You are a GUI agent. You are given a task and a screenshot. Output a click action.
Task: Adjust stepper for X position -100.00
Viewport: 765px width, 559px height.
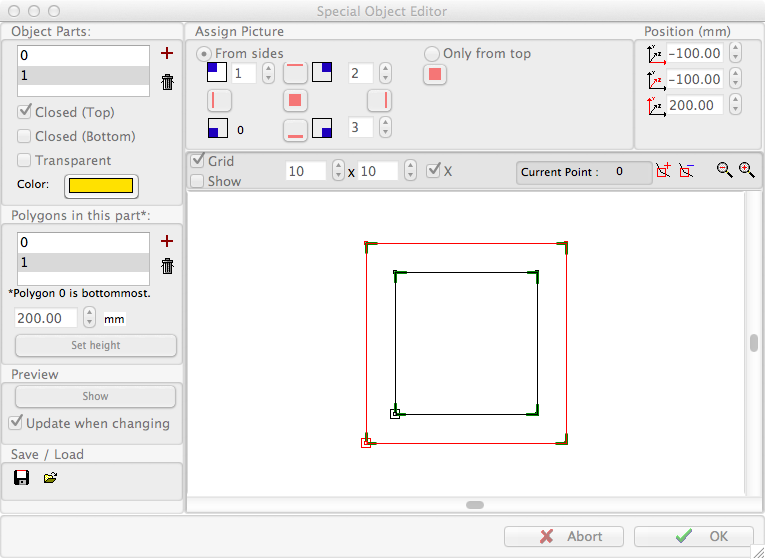(x=735, y=53)
